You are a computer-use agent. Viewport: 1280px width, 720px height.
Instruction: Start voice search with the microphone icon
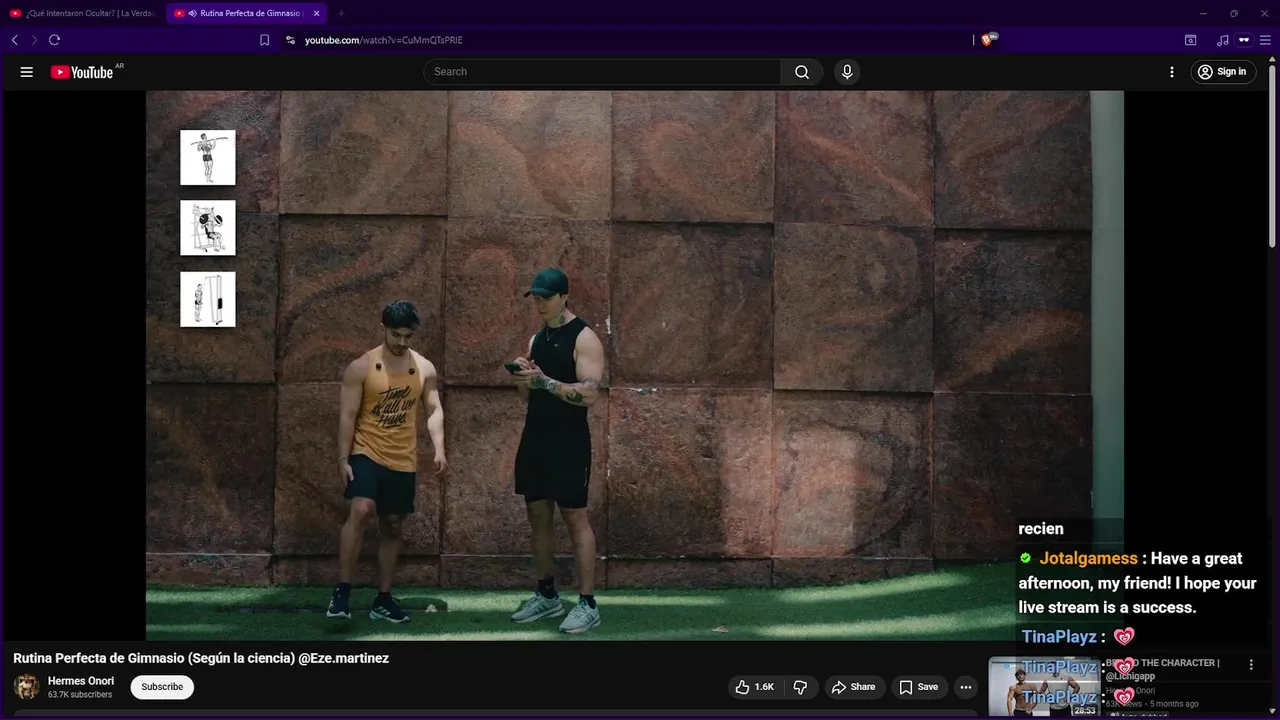[847, 72]
